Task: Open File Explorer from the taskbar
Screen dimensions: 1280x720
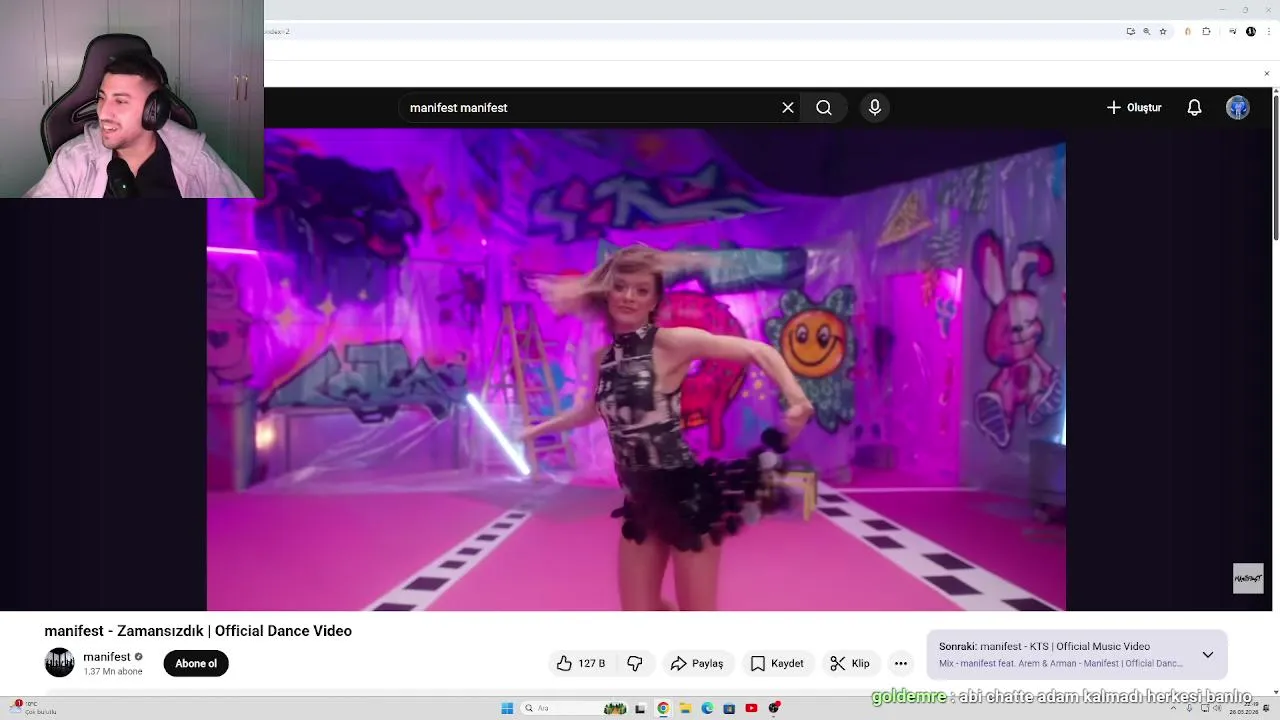Action: pos(686,708)
